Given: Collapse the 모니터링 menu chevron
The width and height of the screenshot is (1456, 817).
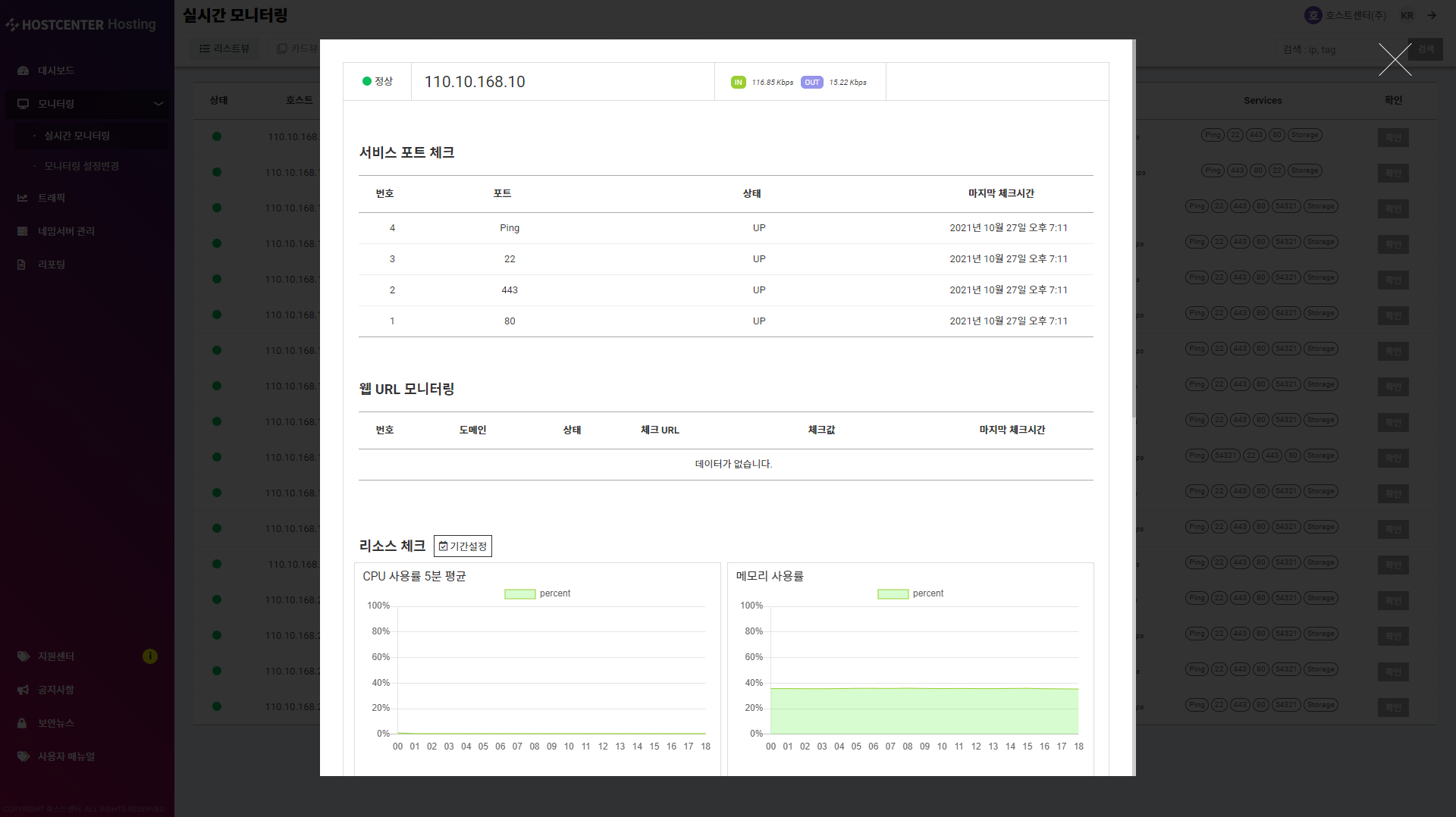Looking at the screenshot, I should click(158, 104).
